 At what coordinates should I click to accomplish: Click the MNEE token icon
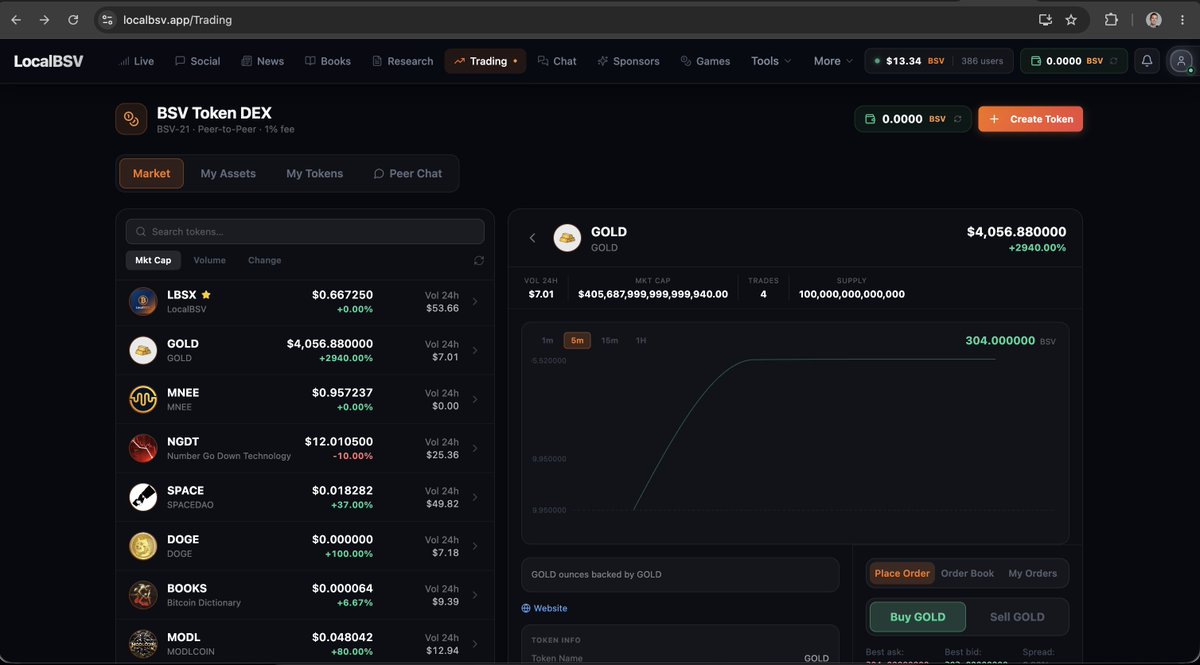143,399
